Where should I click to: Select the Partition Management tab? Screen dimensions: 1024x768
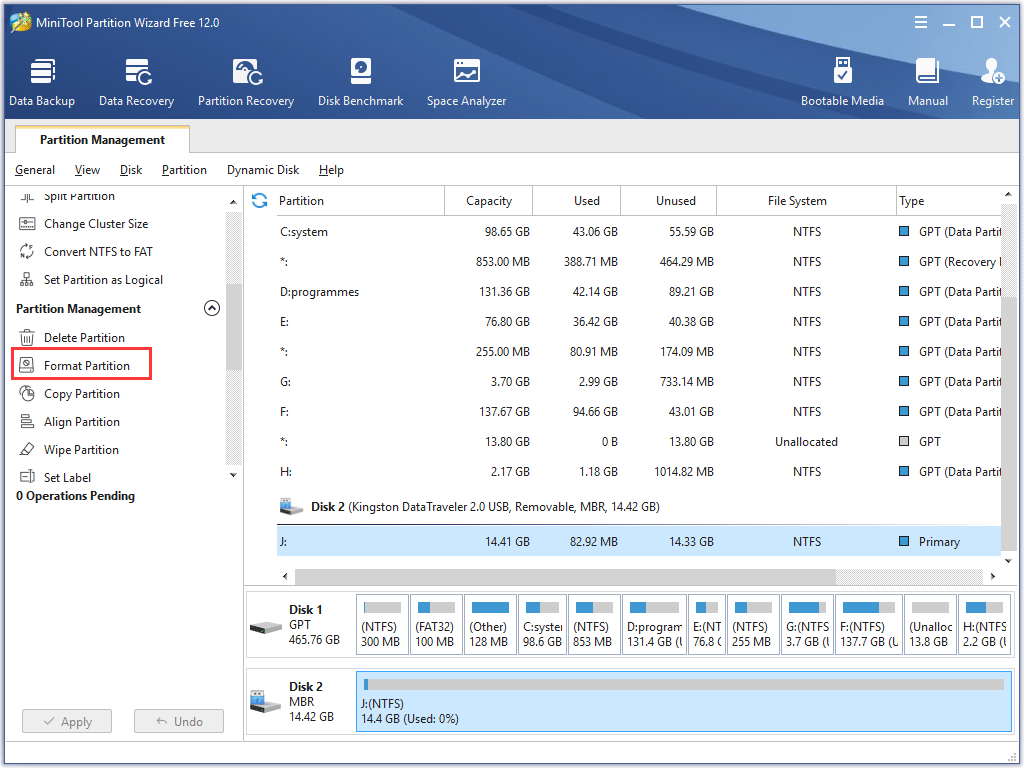(102, 140)
